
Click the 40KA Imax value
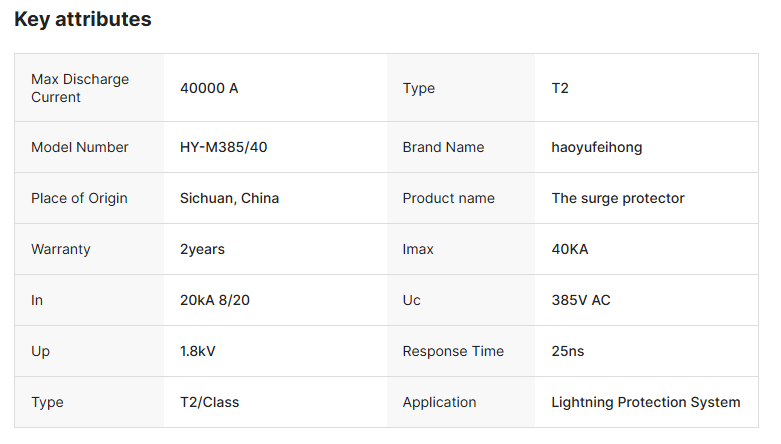570,249
